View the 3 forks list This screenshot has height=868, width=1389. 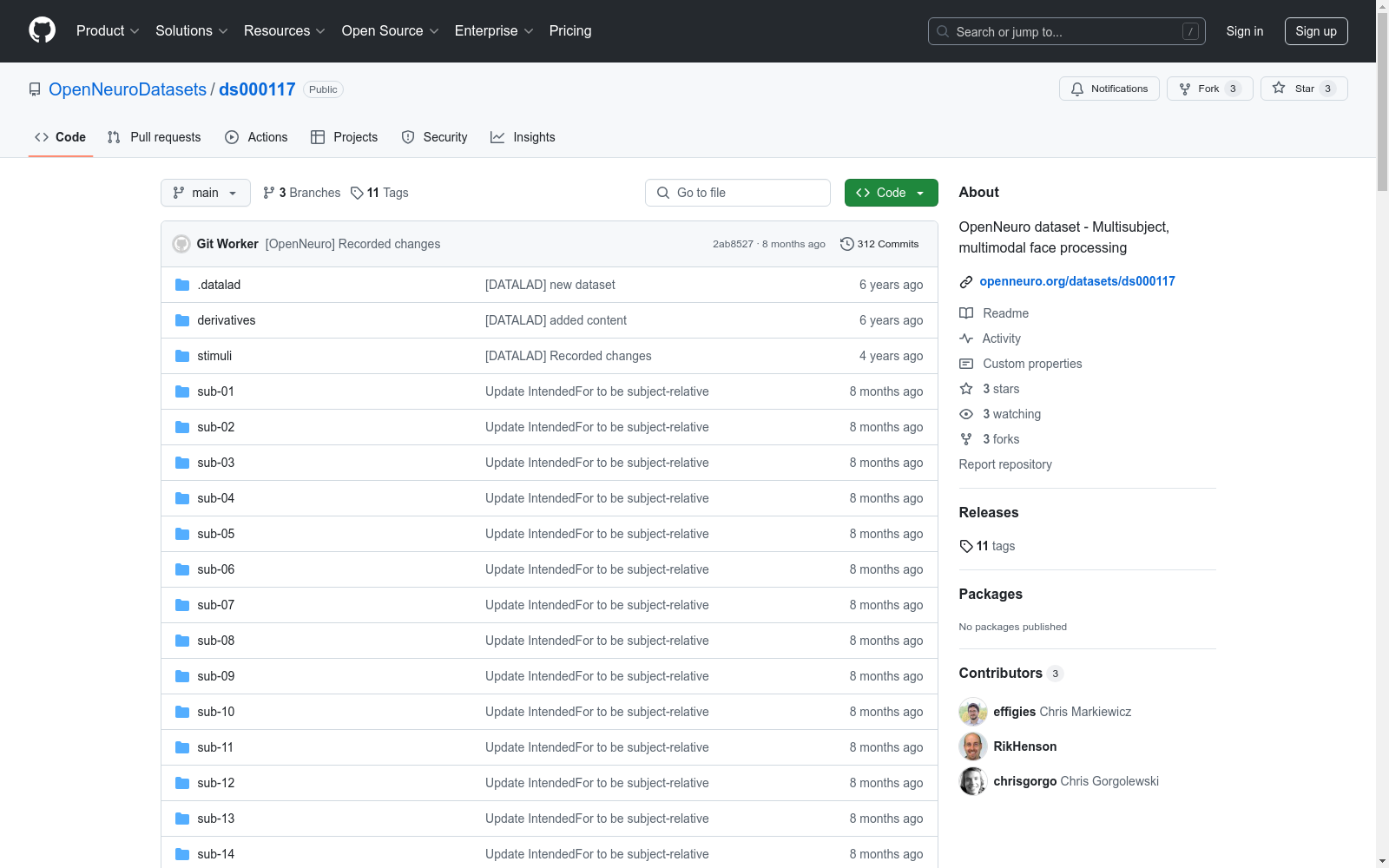coord(990,439)
